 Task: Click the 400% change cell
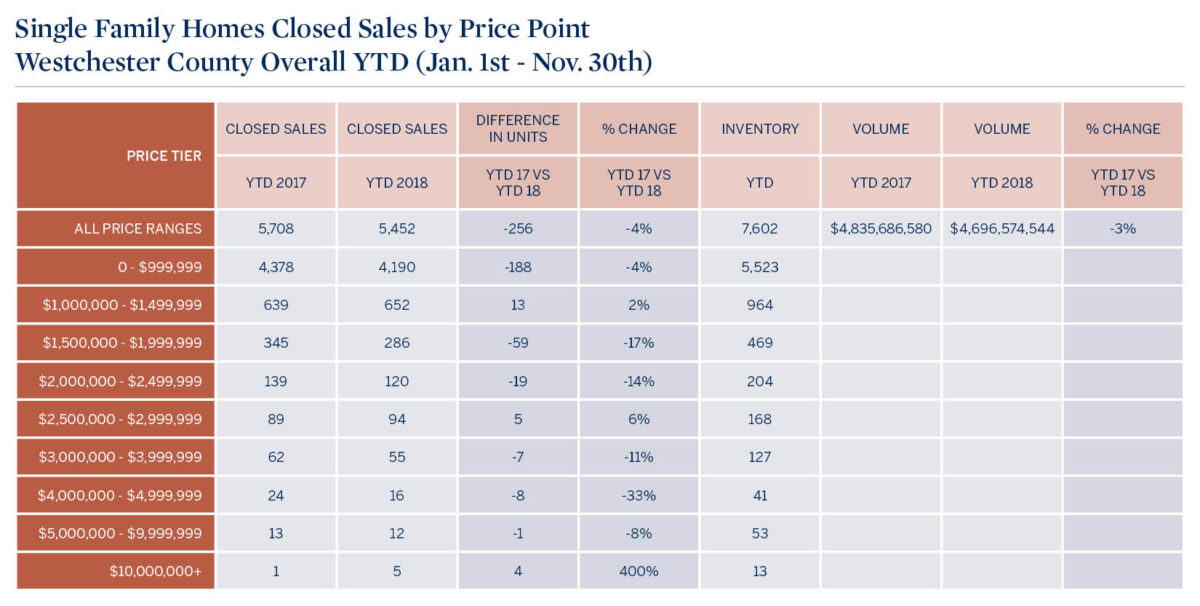click(x=639, y=570)
